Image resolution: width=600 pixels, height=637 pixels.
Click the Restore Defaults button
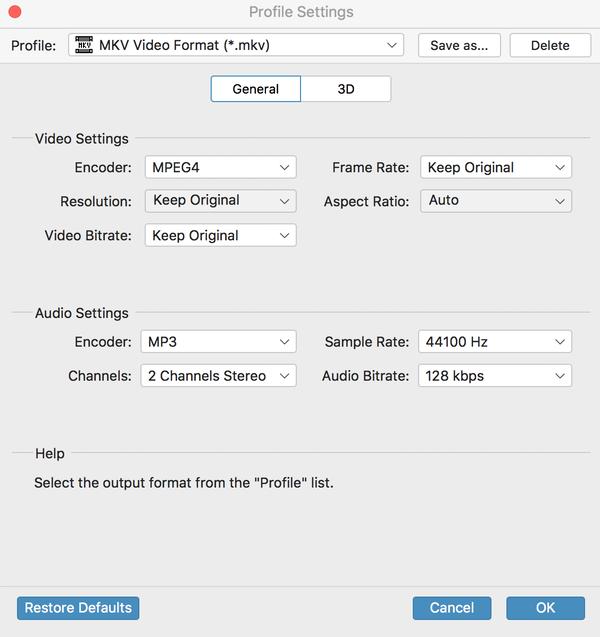pos(78,608)
